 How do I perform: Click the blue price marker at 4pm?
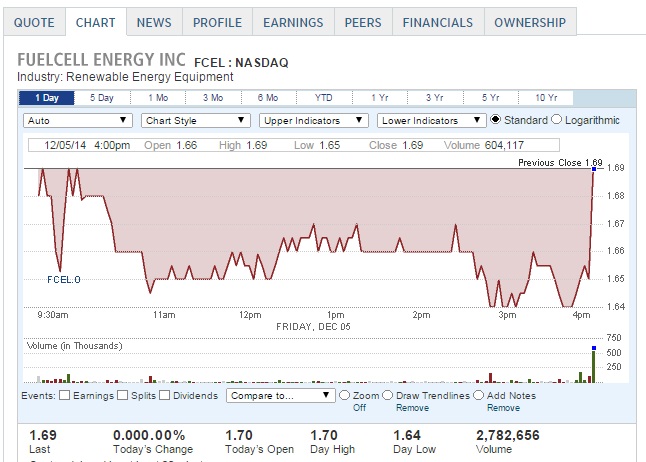click(x=594, y=169)
